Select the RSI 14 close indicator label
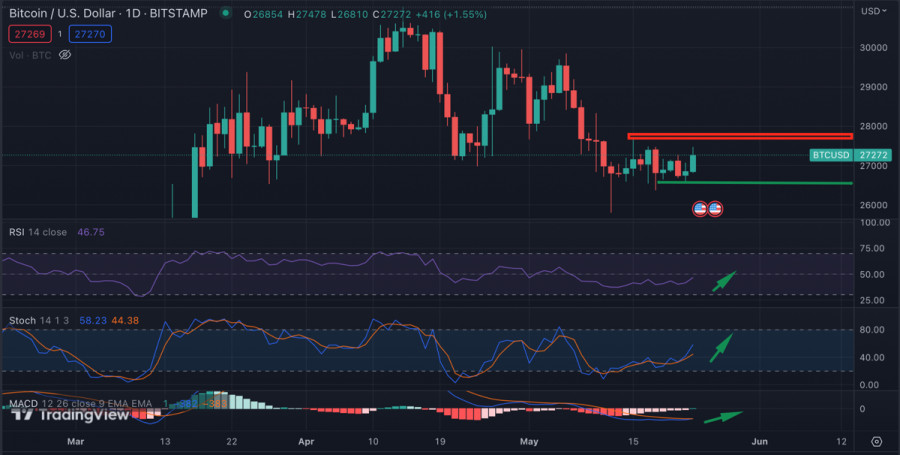Screen dimensions: 900x455 coord(39,232)
